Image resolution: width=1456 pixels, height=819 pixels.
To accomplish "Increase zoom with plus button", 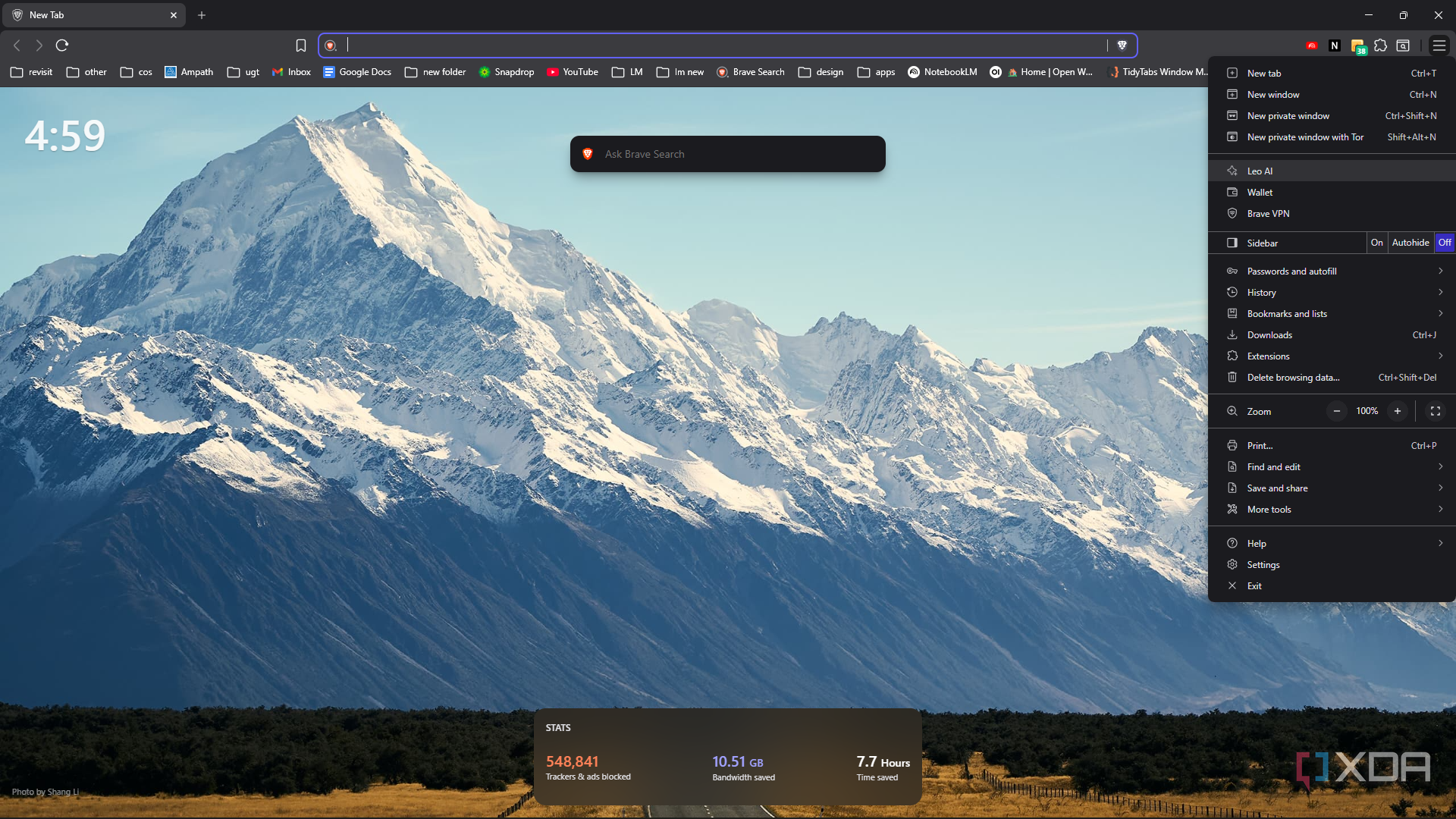I will [1398, 411].
